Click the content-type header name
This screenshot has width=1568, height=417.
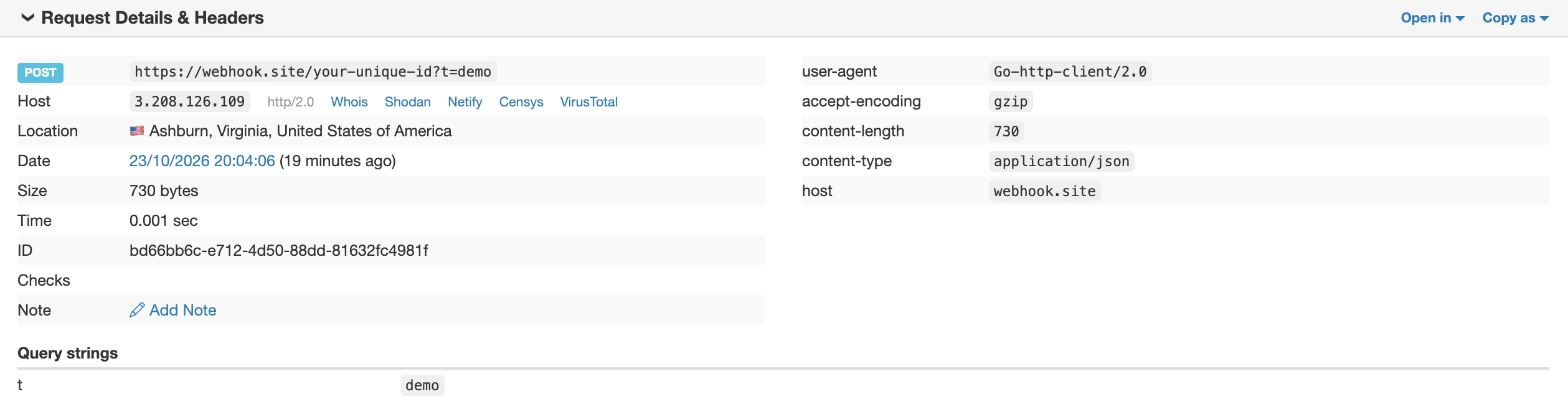pos(846,161)
